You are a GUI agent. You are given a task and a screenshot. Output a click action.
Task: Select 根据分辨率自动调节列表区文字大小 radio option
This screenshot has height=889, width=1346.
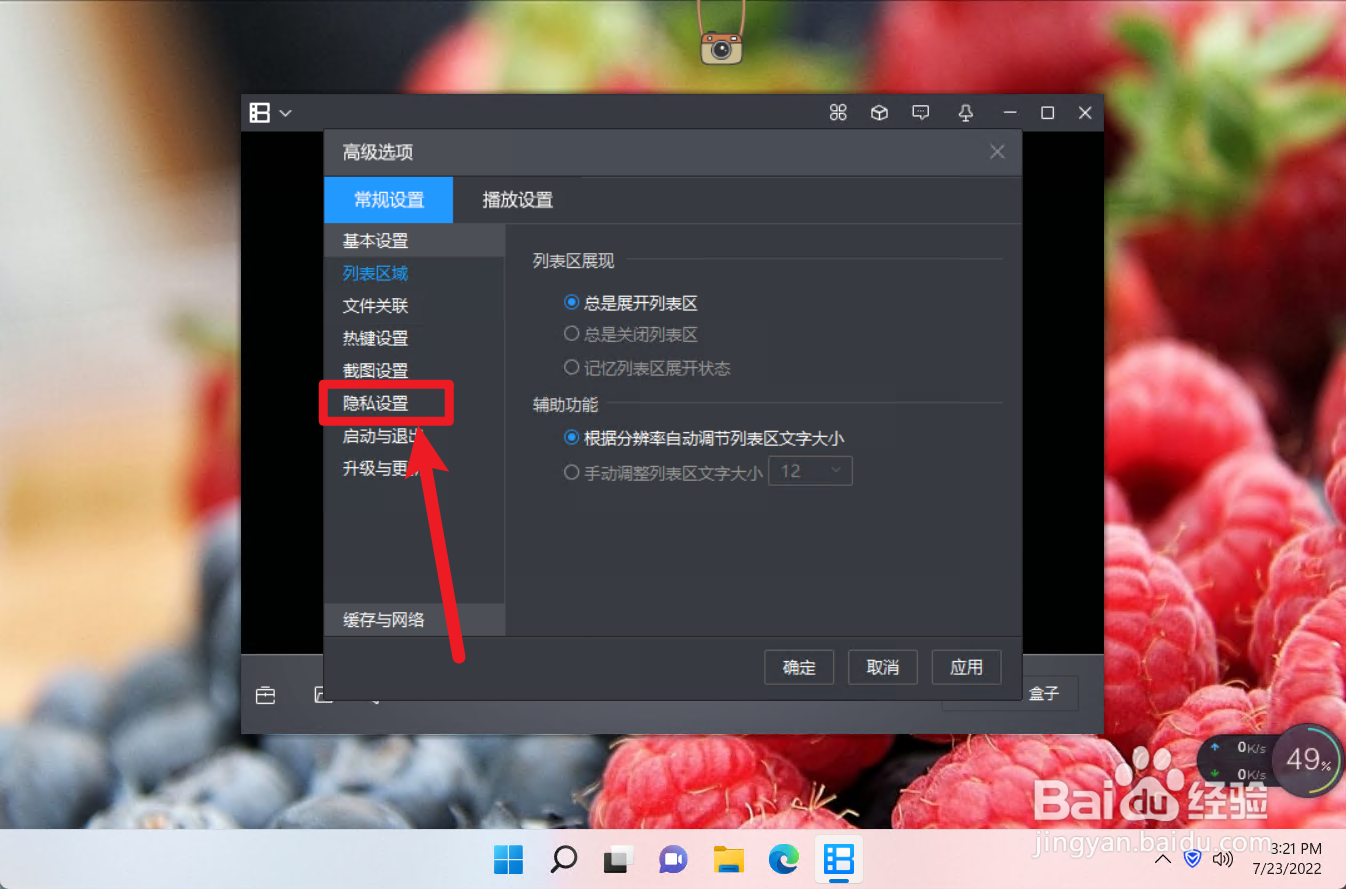coord(705,438)
